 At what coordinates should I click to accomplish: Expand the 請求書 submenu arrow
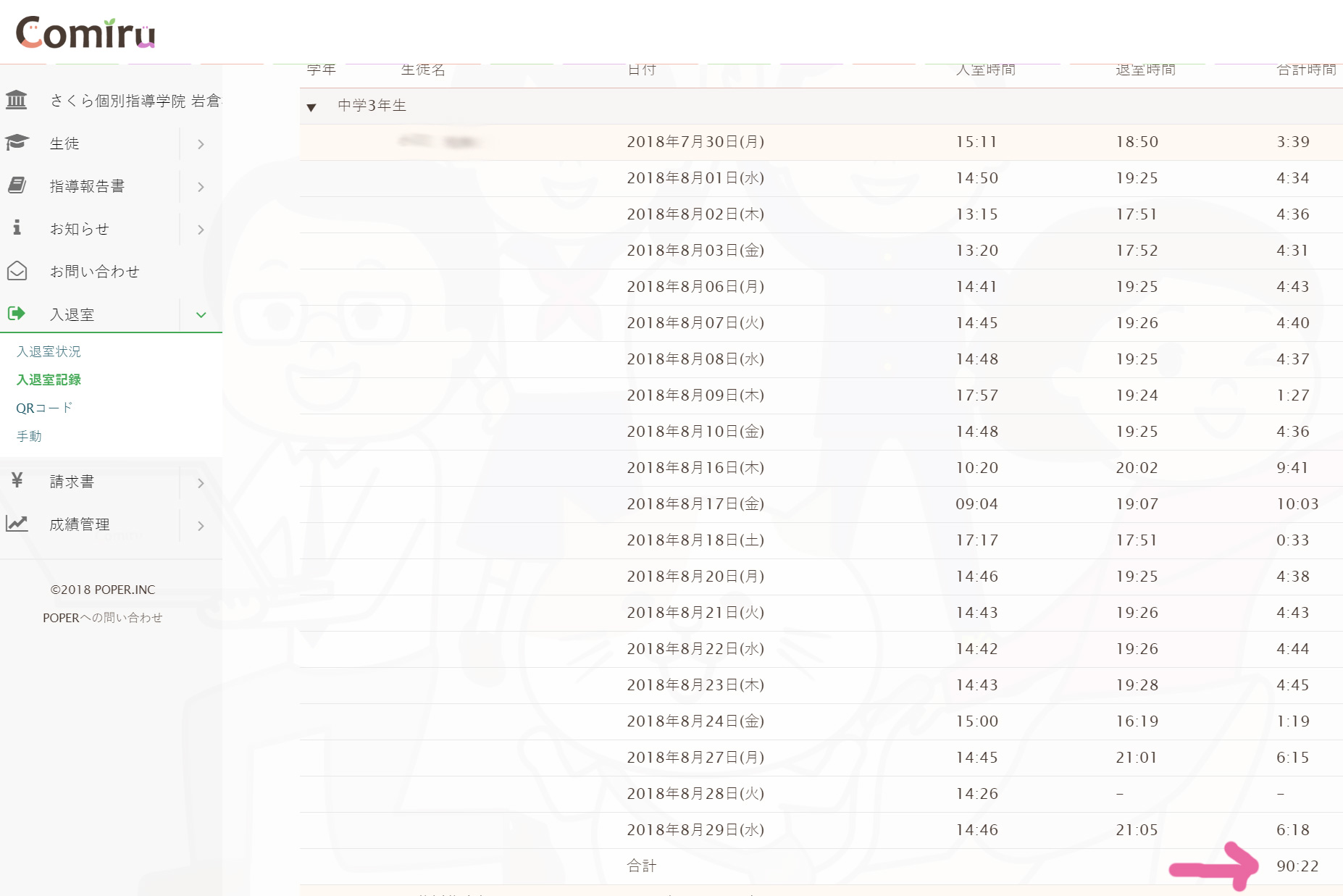pos(201,482)
